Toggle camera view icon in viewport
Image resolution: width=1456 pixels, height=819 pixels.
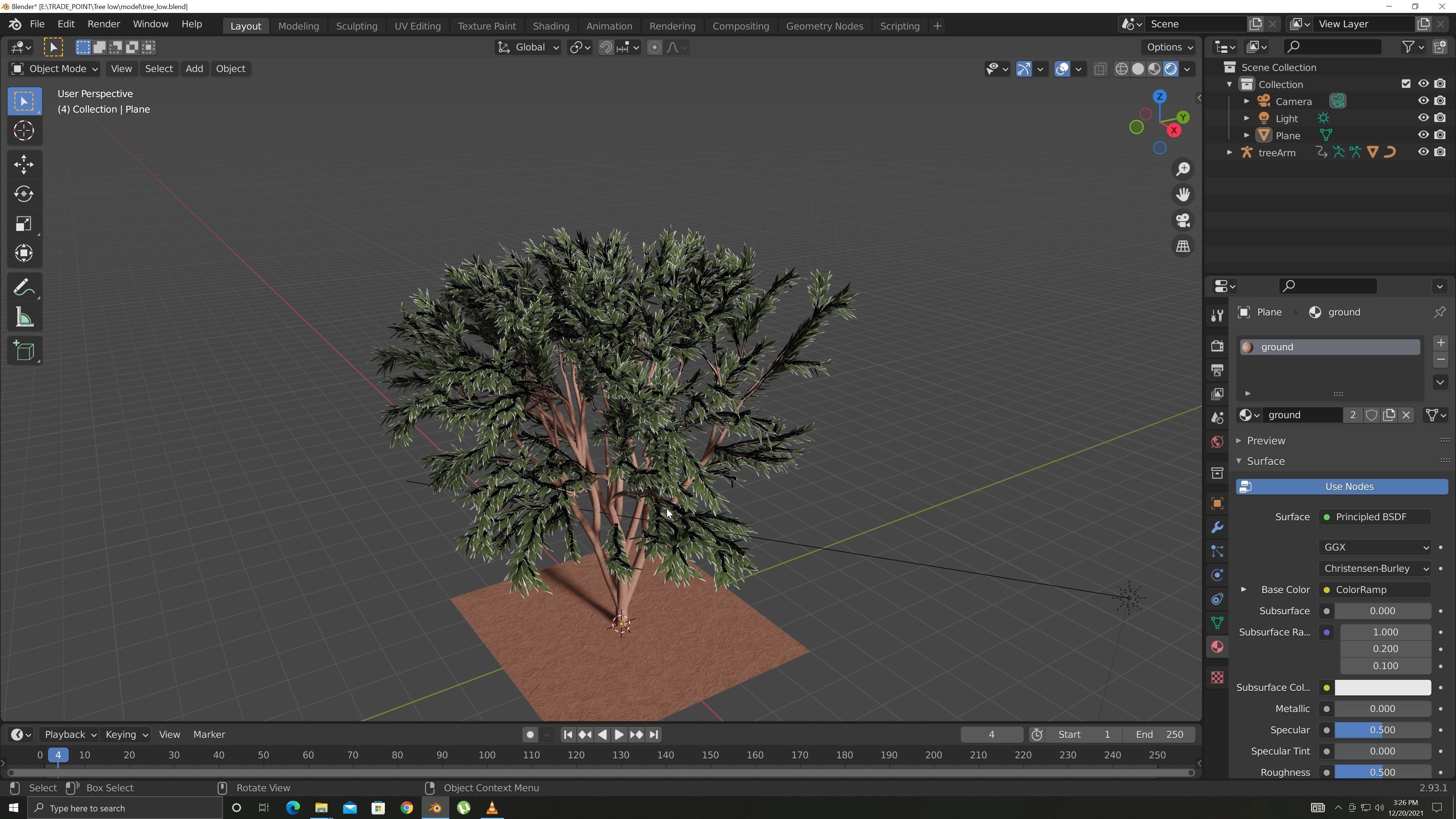(1183, 220)
